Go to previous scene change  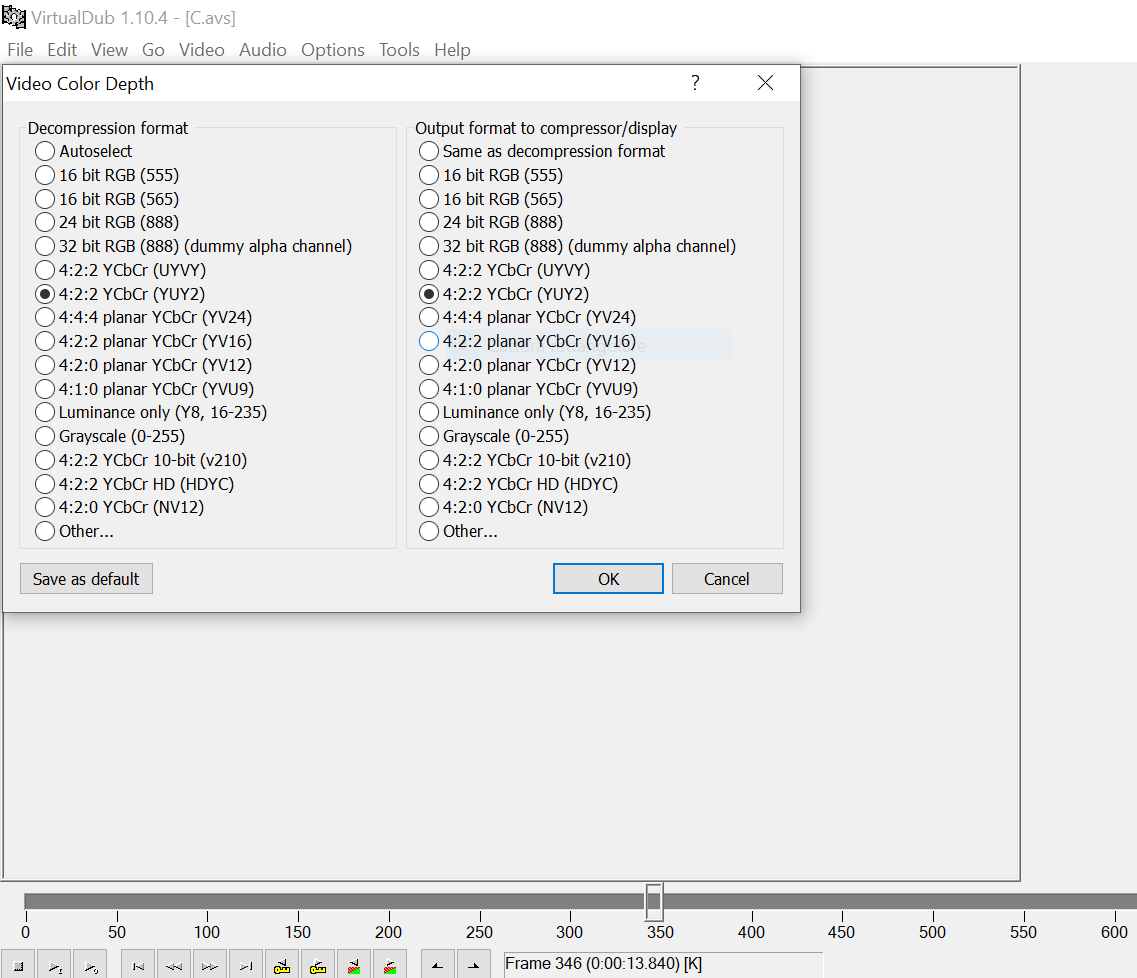point(354,966)
